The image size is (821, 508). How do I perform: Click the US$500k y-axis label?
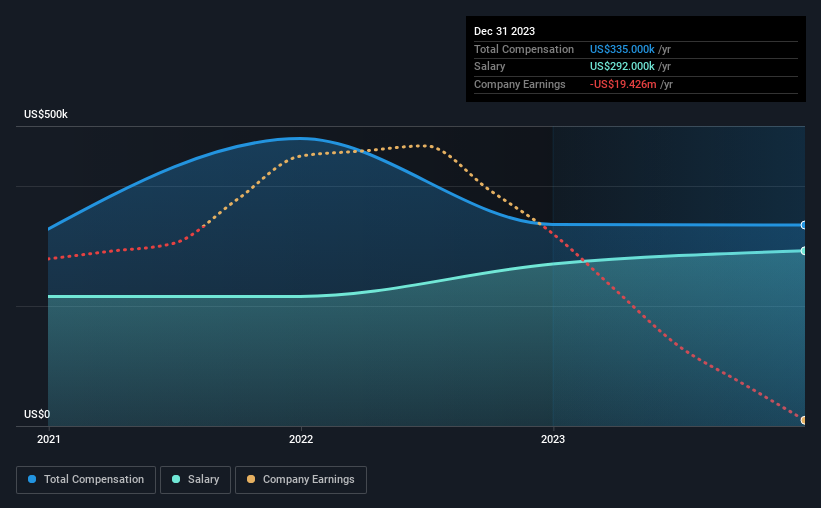pyautogui.click(x=46, y=114)
